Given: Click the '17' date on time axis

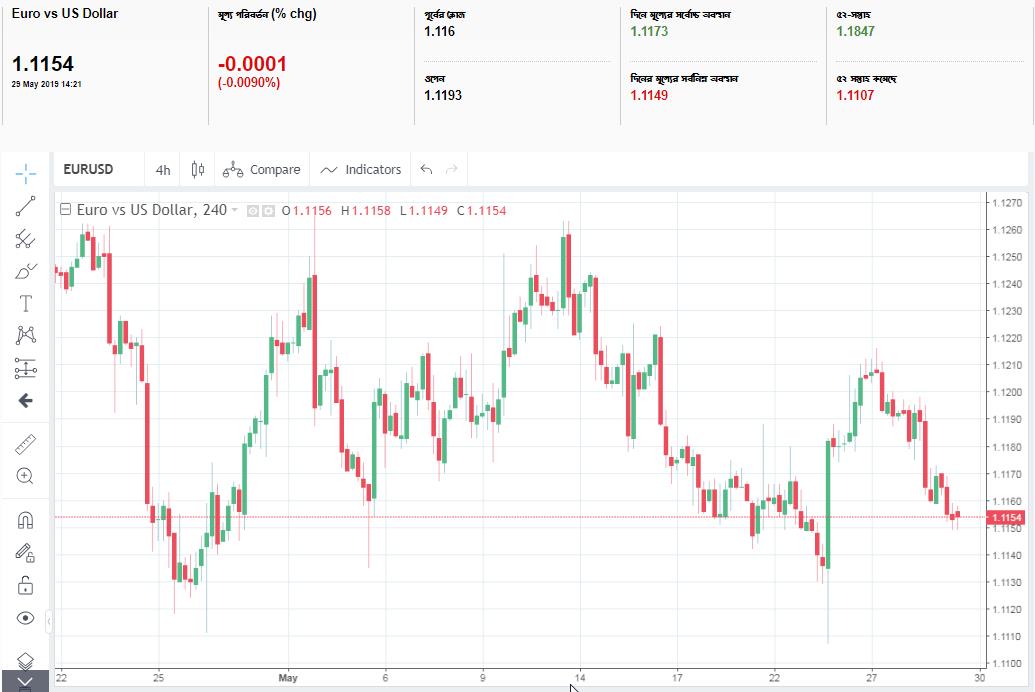Looking at the screenshot, I should (x=677, y=677).
